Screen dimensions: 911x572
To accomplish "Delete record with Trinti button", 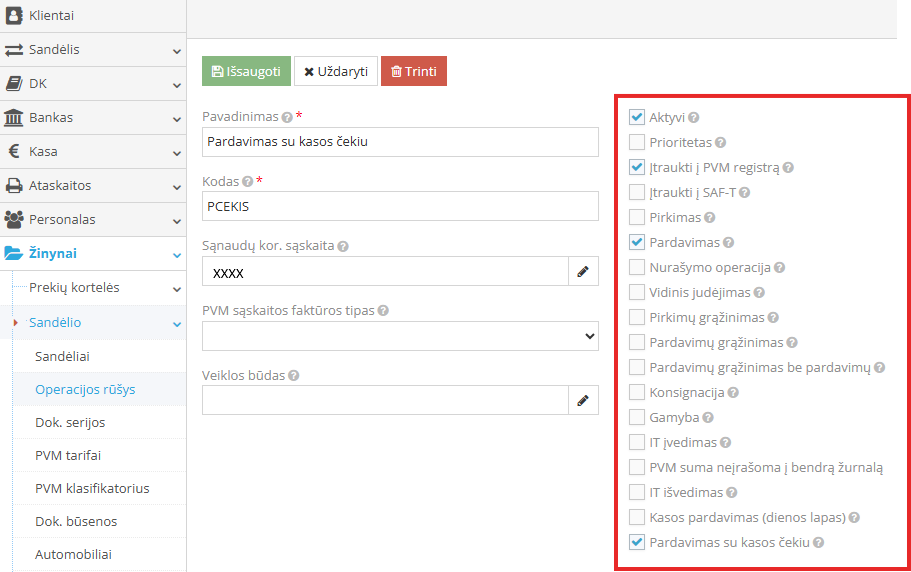I will tap(414, 71).
